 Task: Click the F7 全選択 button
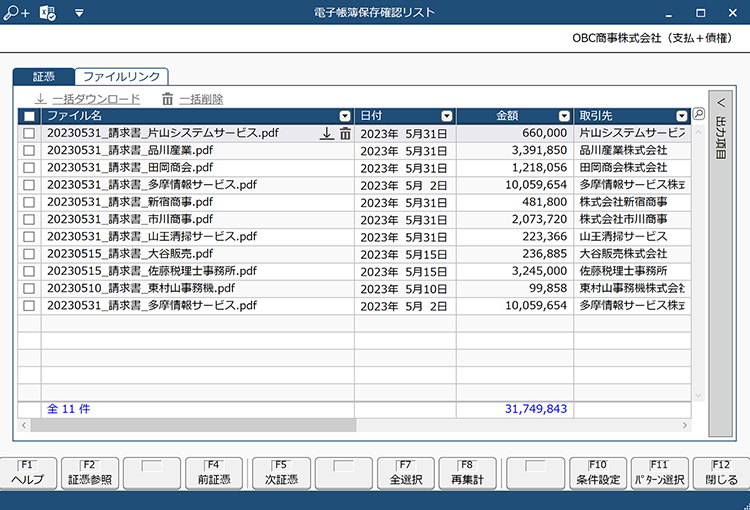click(406, 473)
